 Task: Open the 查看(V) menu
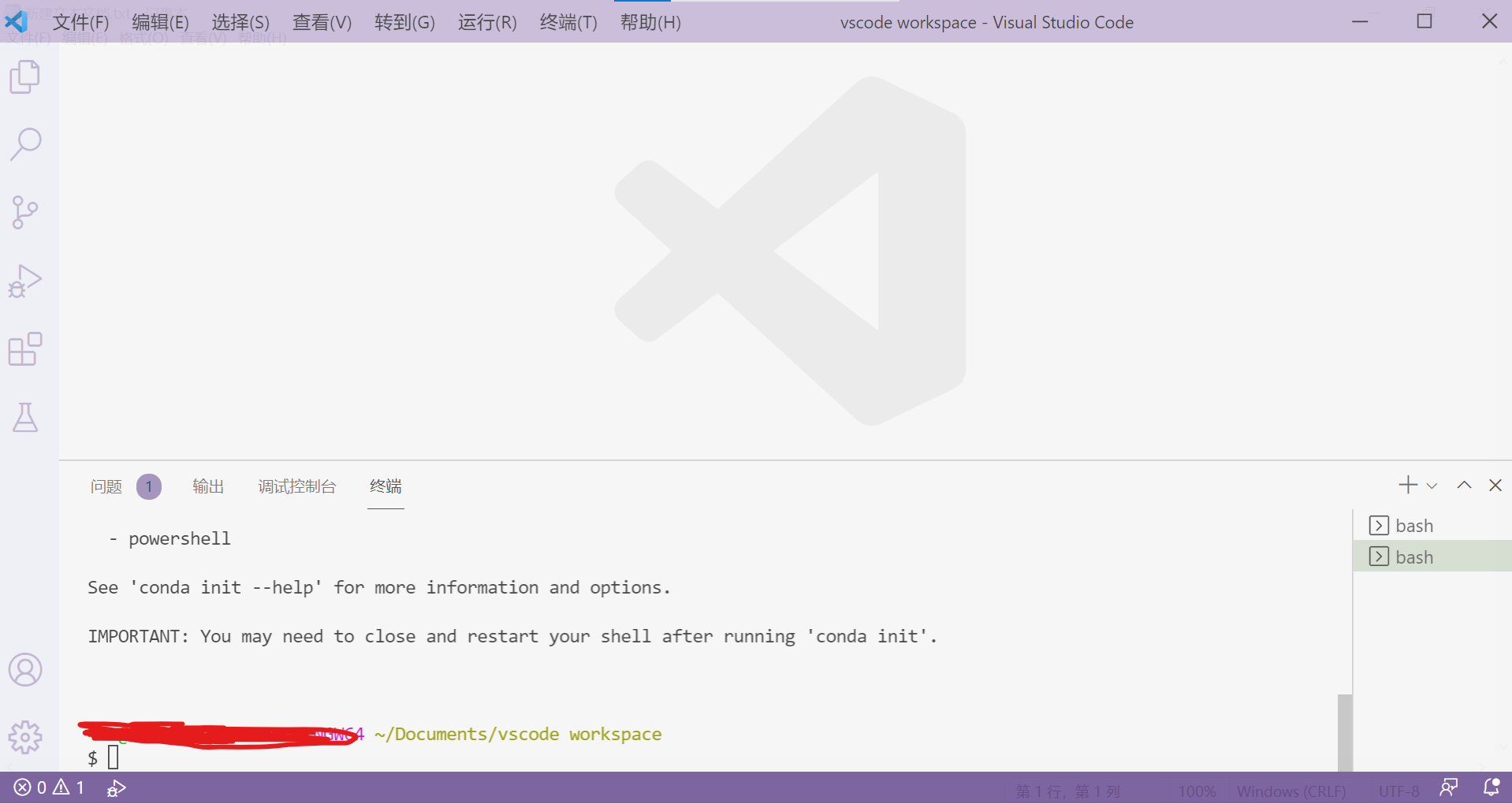point(322,22)
